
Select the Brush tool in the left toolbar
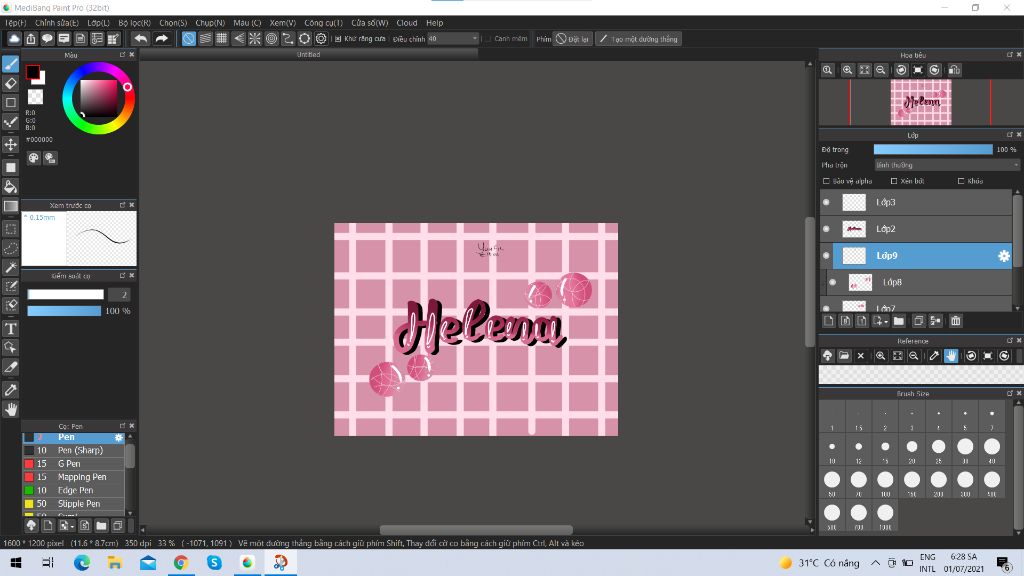10,64
